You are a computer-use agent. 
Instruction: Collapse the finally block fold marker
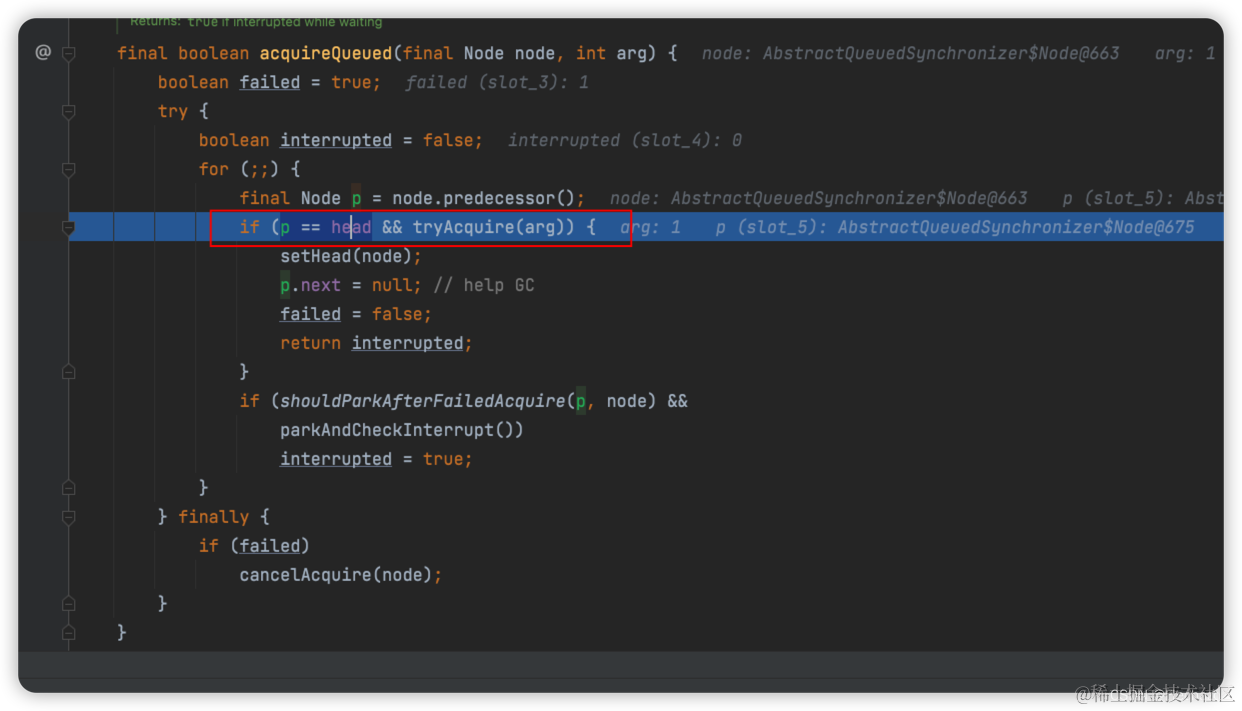pyautogui.click(x=69, y=517)
